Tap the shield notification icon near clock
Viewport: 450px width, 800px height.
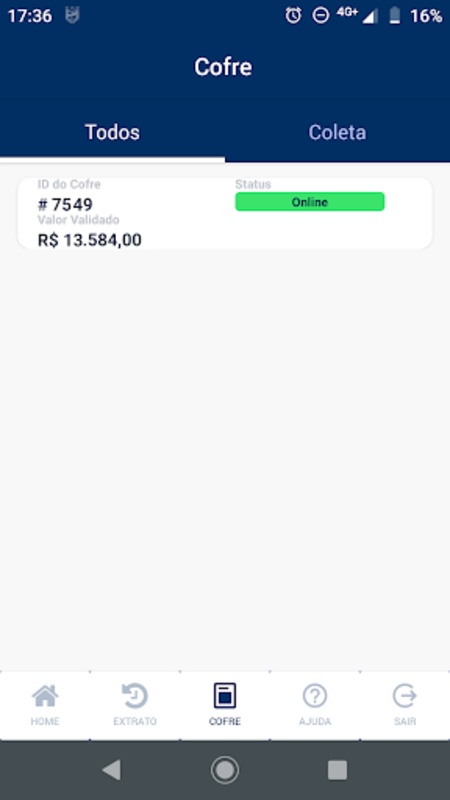coord(72,16)
